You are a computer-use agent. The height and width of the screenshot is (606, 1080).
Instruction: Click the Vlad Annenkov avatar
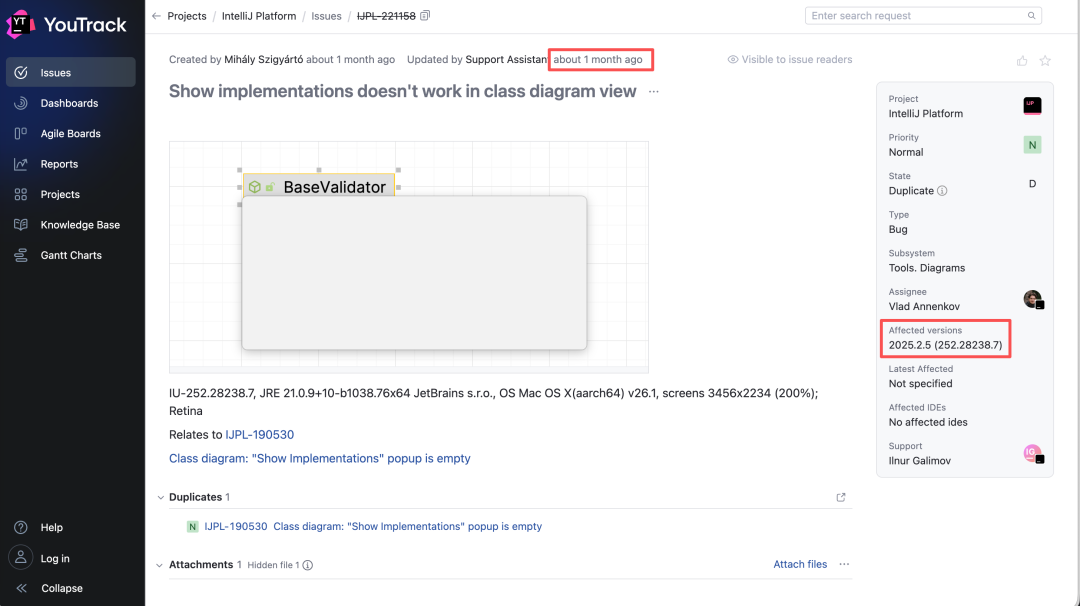pyautogui.click(x=1032, y=300)
